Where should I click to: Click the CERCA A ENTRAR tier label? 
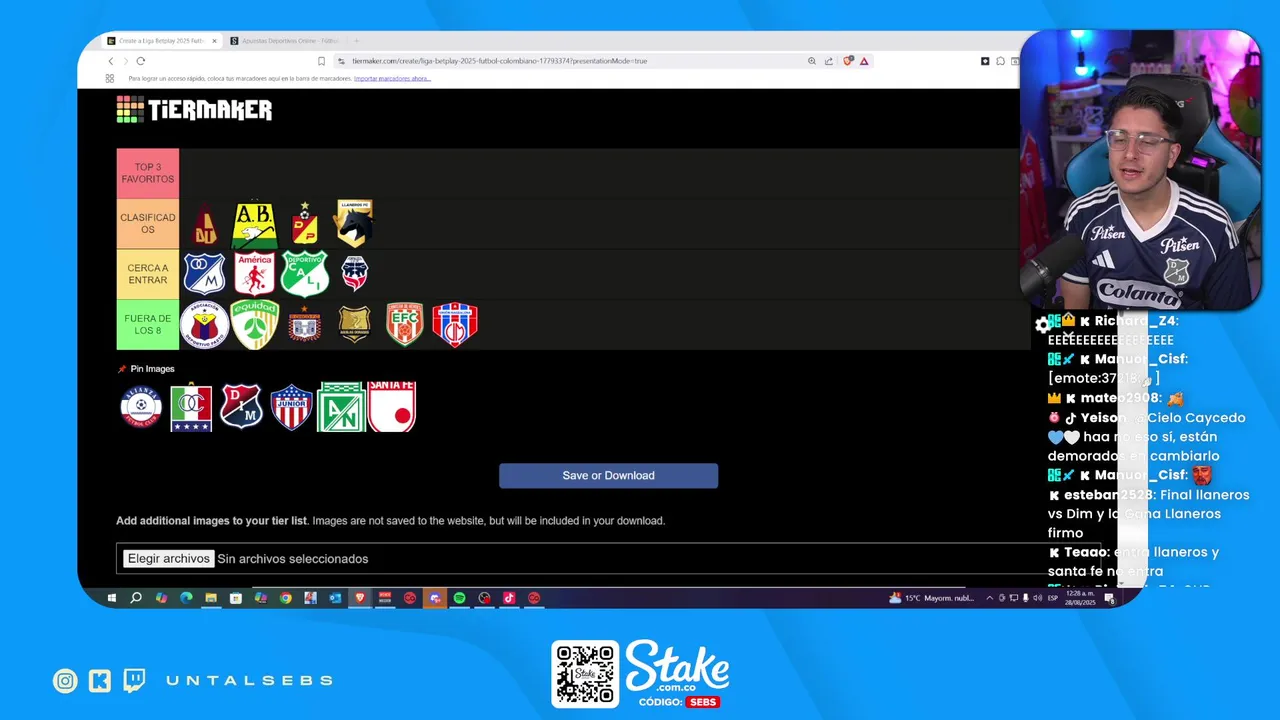148,274
